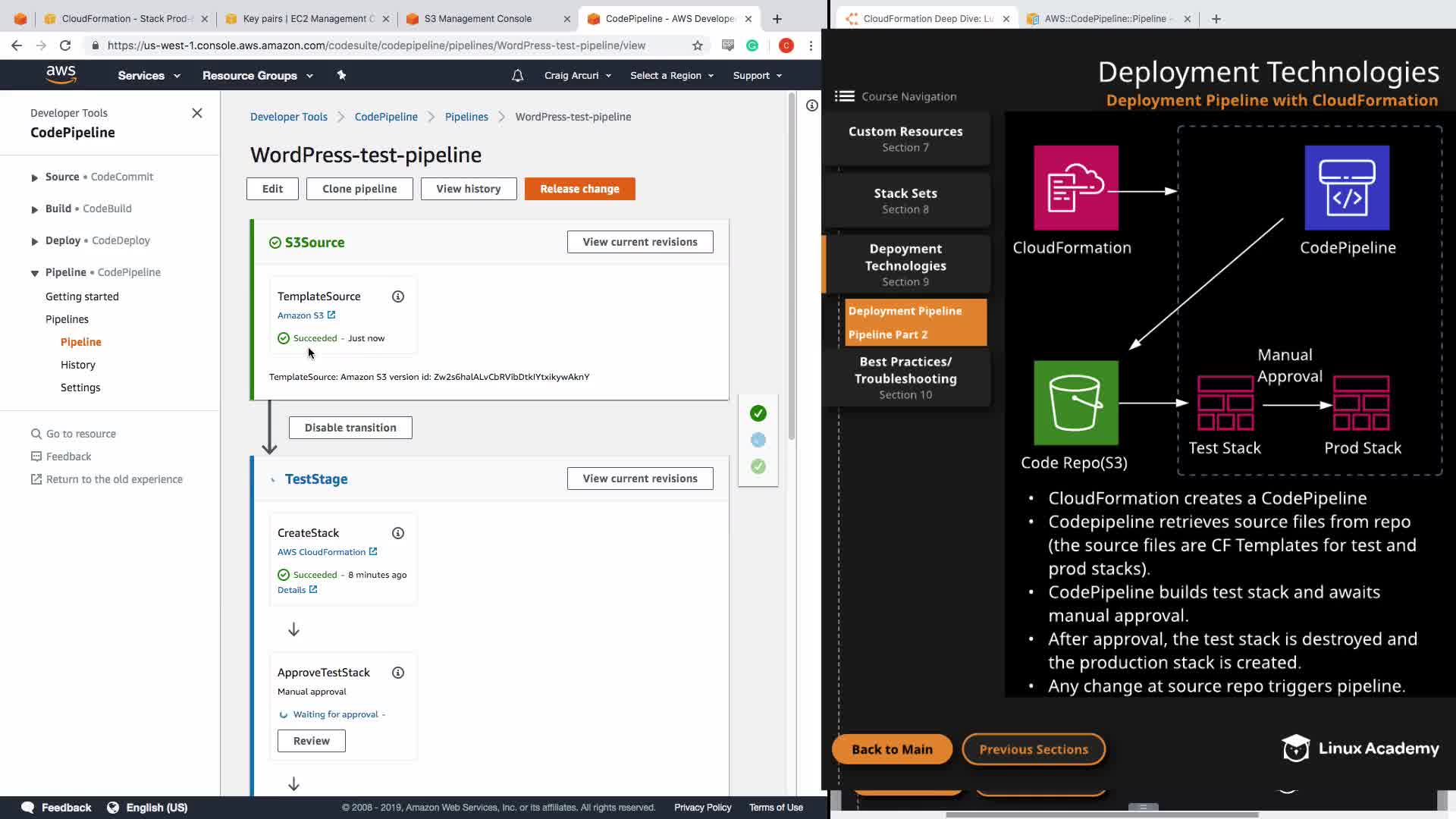This screenshot has width=1456, height=819.
Task: Collapse the Pipeline CodePipeline section
Action: point(35,273)
